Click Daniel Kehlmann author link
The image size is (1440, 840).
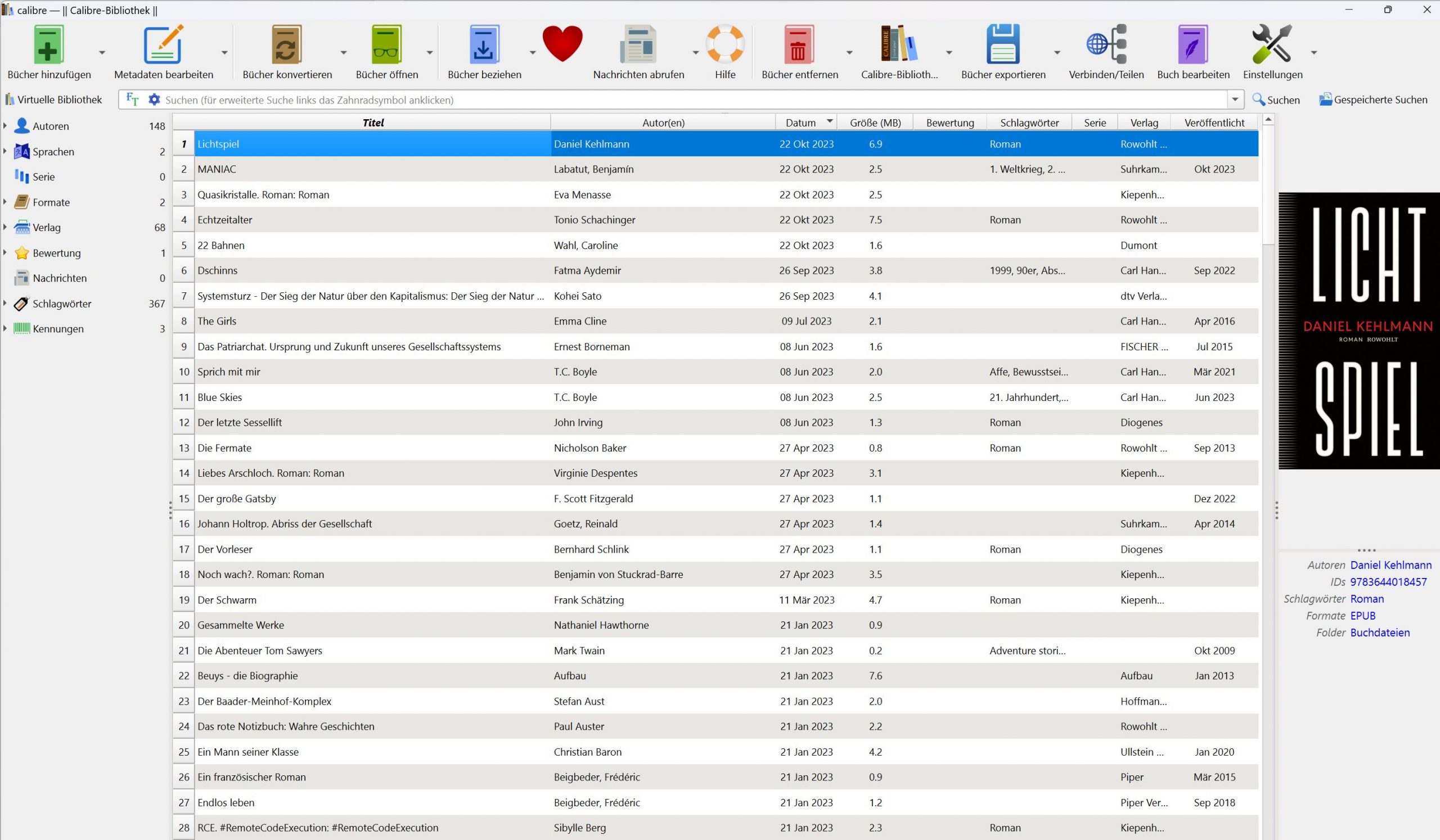(x=1391, y=564)
